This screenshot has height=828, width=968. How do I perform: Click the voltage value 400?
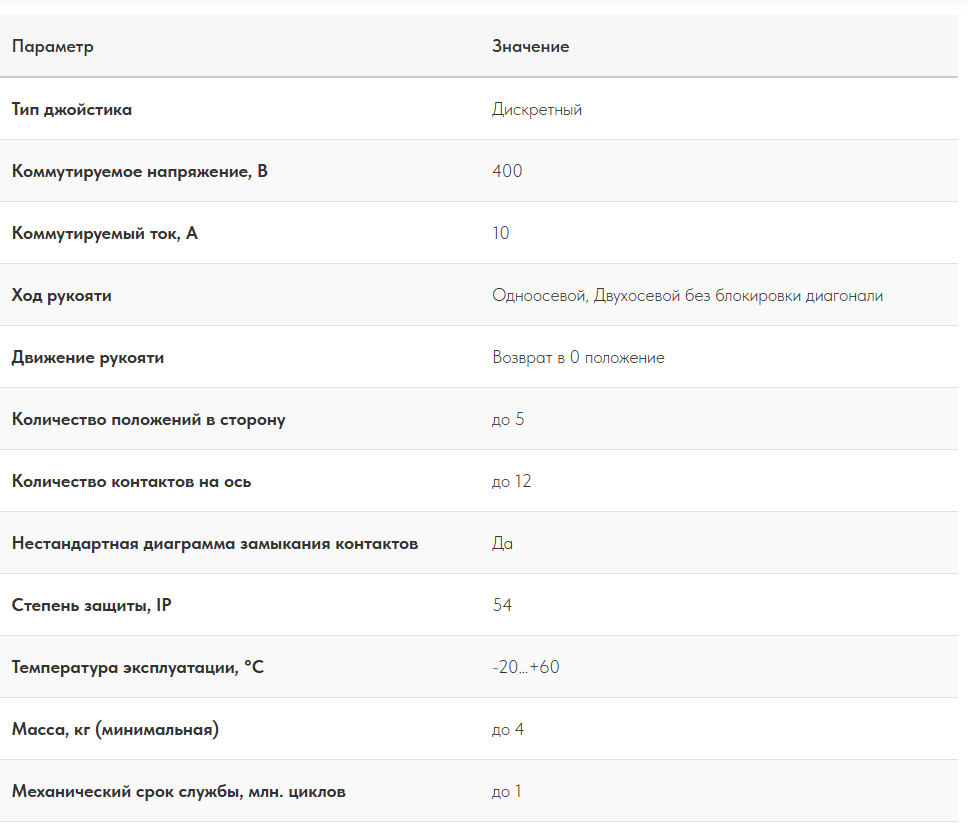pos(507,172)
